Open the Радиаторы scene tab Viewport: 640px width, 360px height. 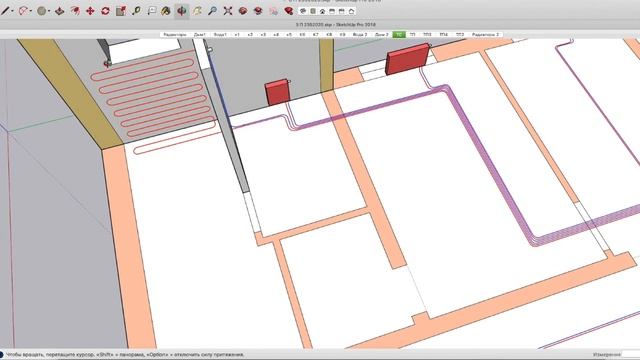pyautogui.click(x=175, y=35)
